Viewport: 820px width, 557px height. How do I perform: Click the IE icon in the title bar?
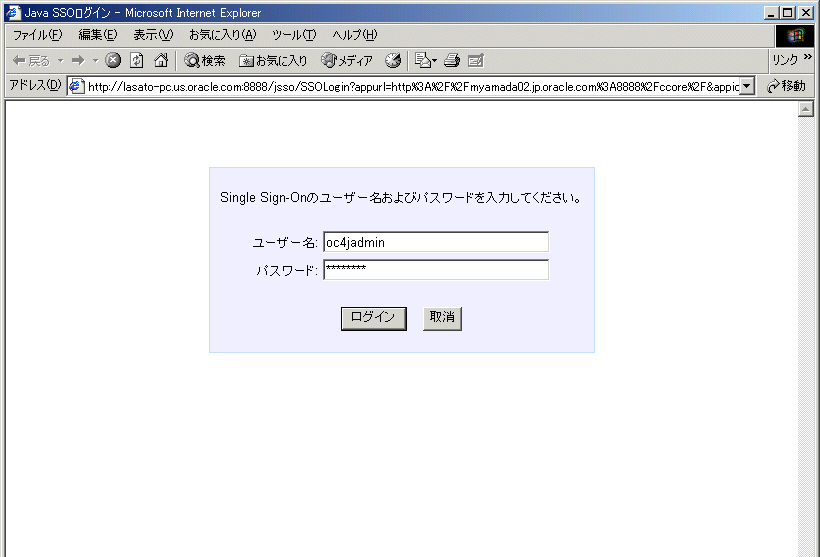tap(13, 13)
